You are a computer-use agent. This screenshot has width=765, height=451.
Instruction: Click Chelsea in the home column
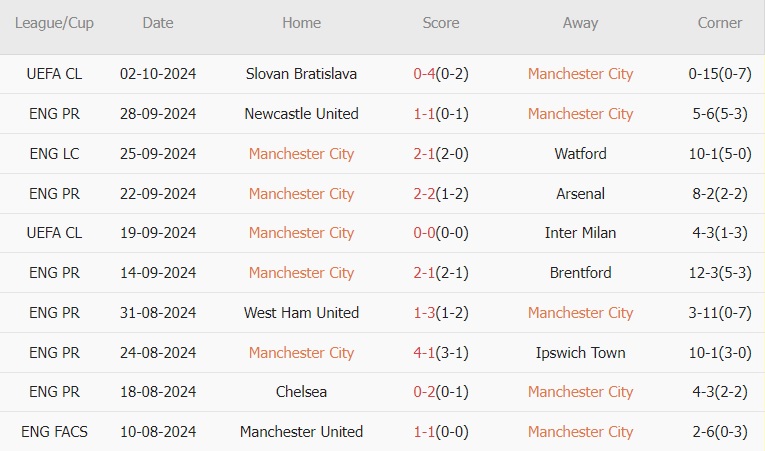(x=301, y=392)
